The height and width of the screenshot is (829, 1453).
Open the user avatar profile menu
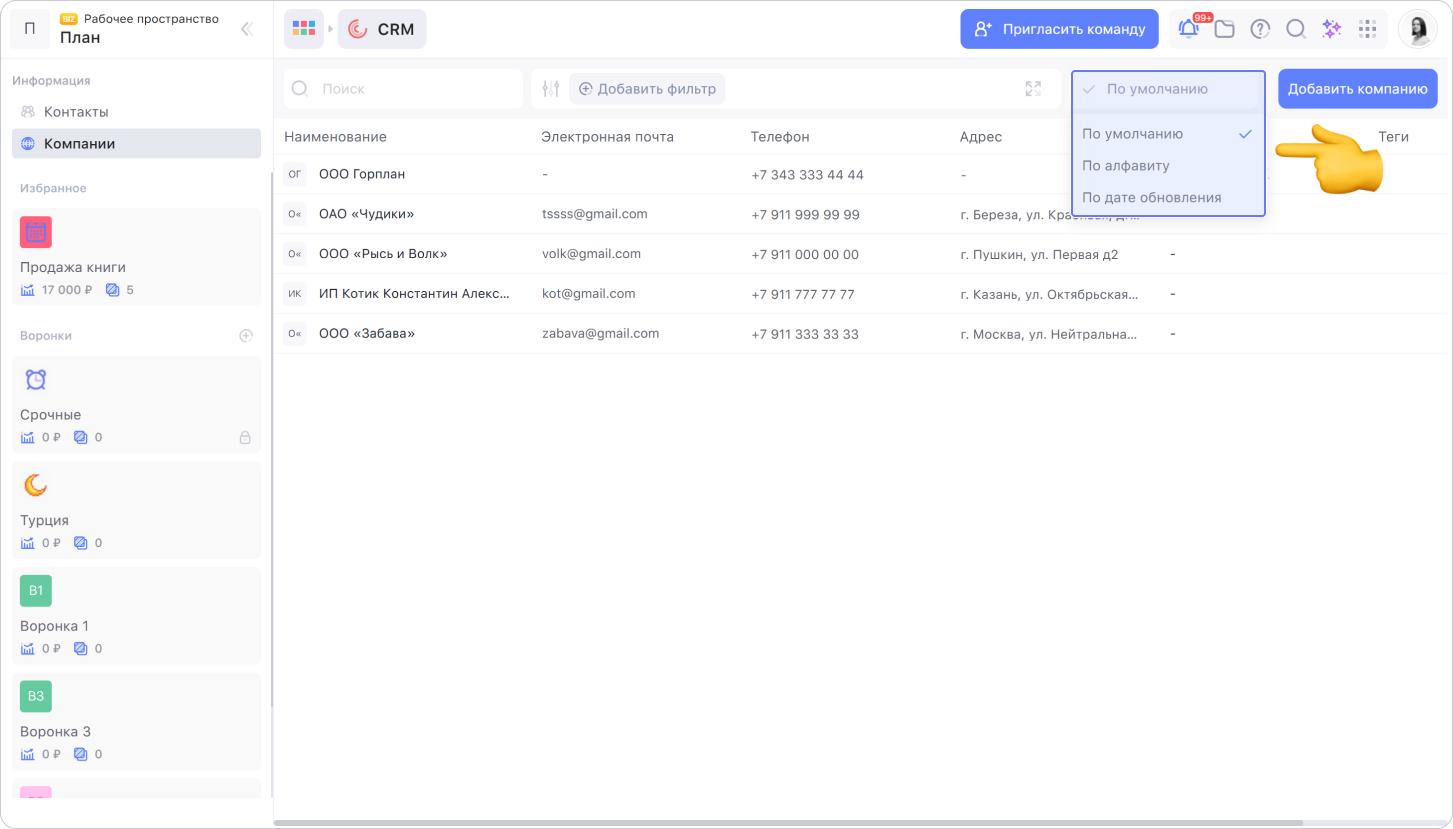click(x=1417, y=29)
